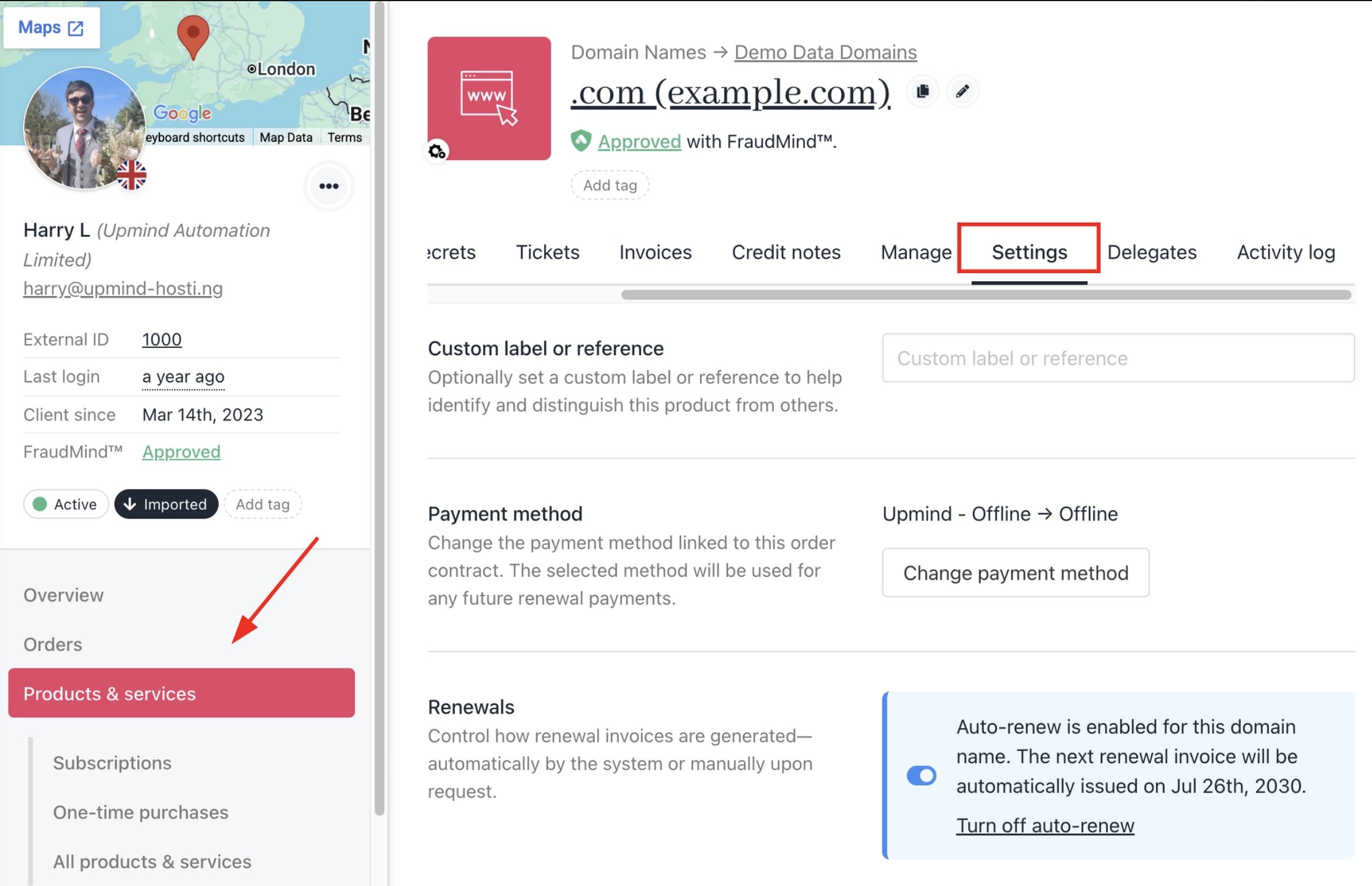Click the 'a year ago' last login value
Image resolution: width=1372 pixels, height=886 pixels.
click(184, 377)
